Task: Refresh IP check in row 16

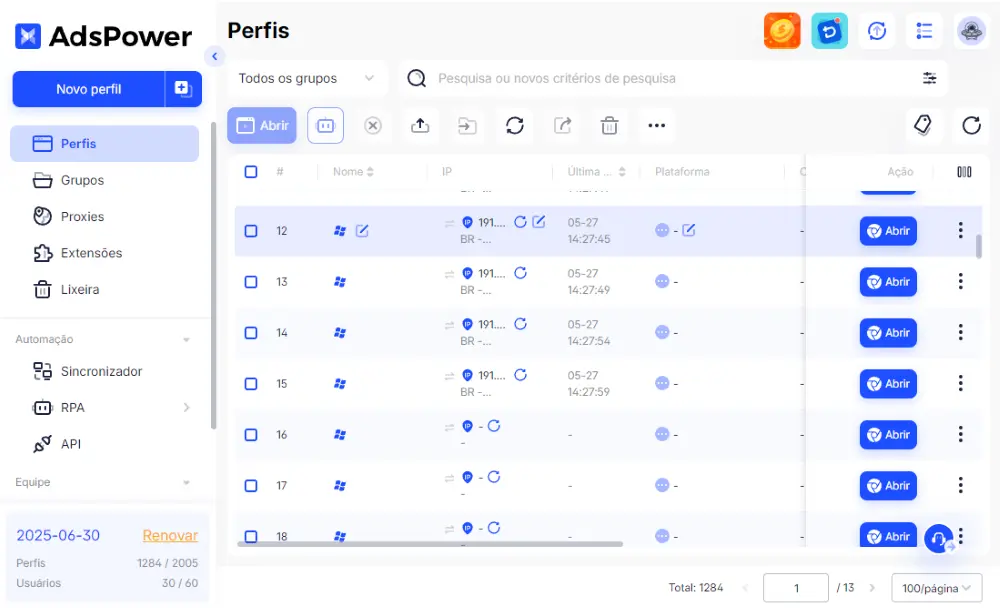Action: click(x=494, y=426)
